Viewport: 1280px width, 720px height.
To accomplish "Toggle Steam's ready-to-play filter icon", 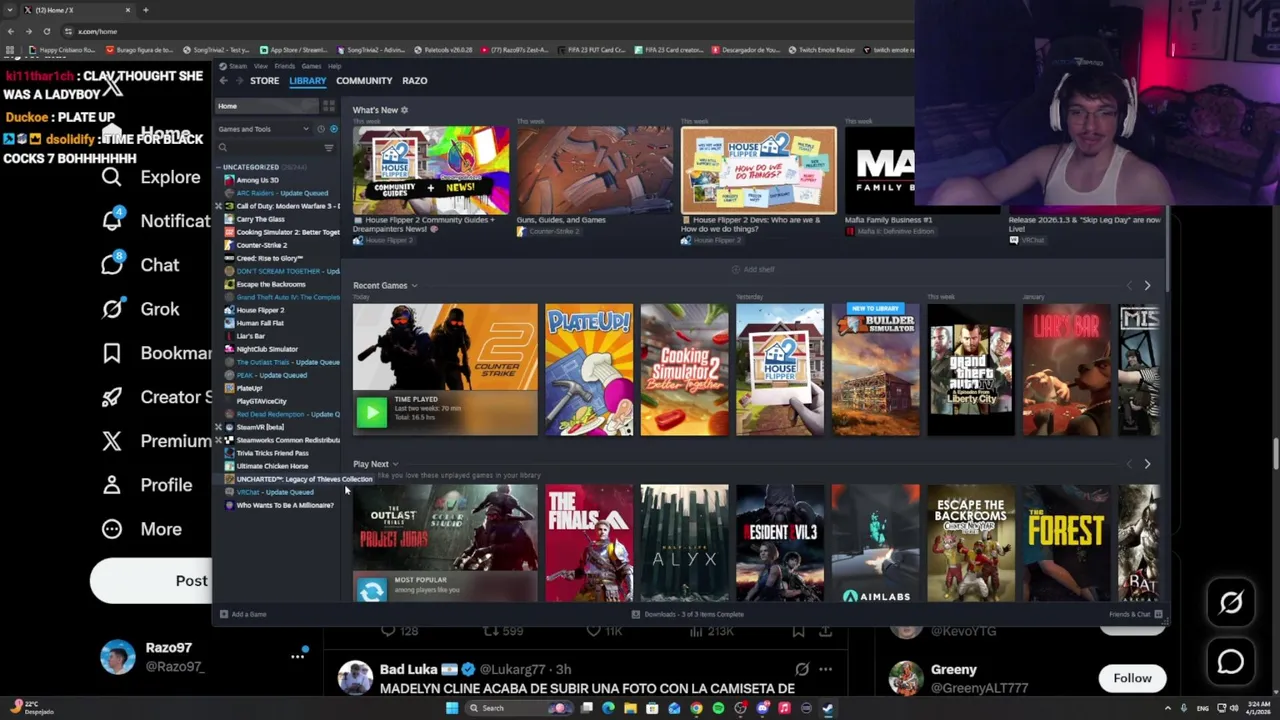I will 333,129.
